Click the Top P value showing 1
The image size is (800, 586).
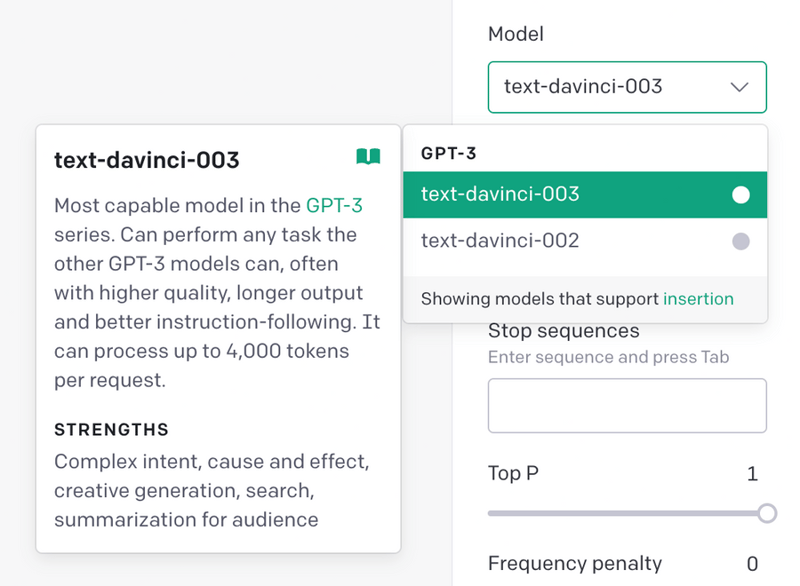pos(752,473)
